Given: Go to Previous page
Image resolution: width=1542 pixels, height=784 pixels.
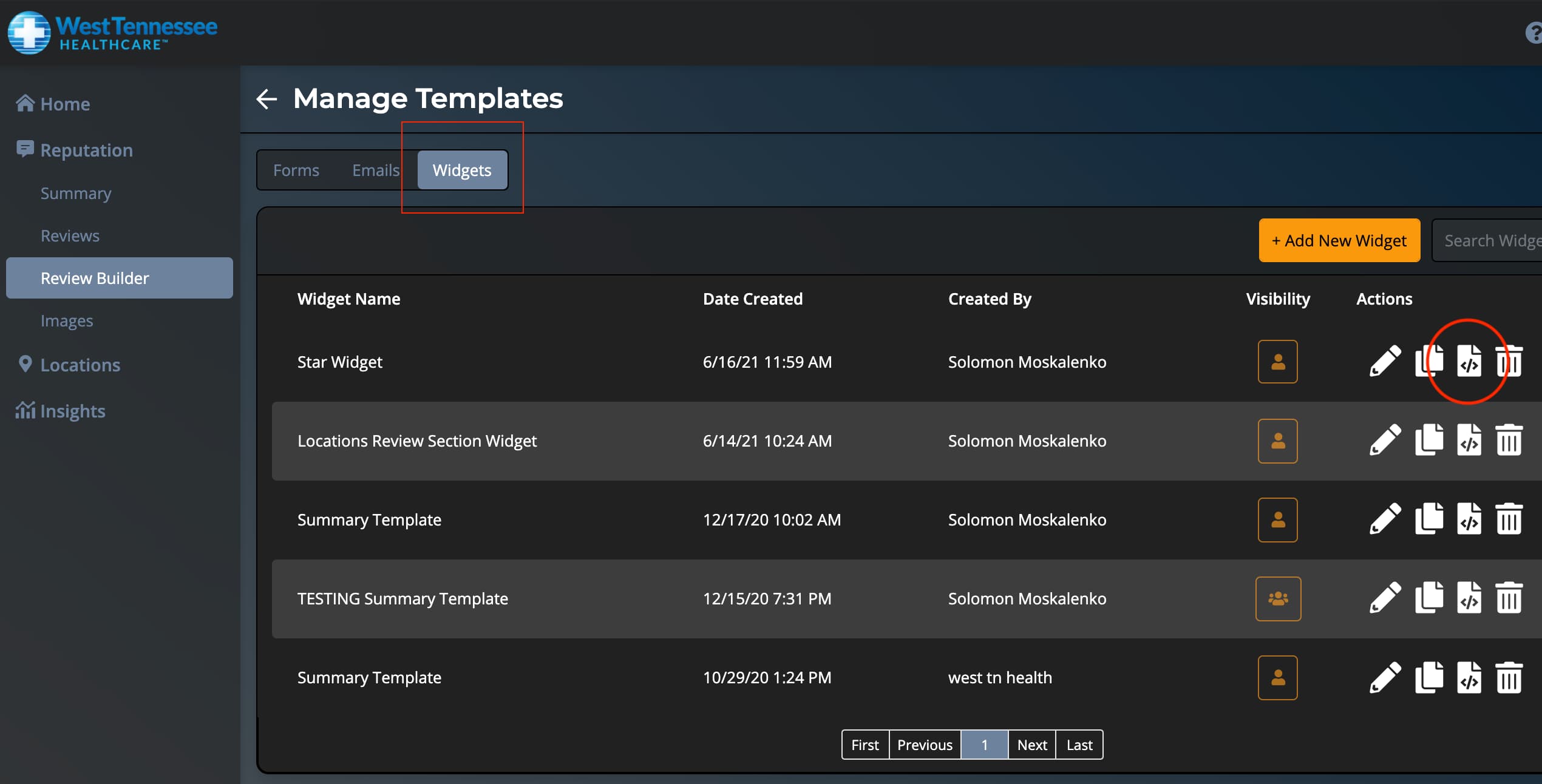Looking at the screenshot, I should click(925, 745).
